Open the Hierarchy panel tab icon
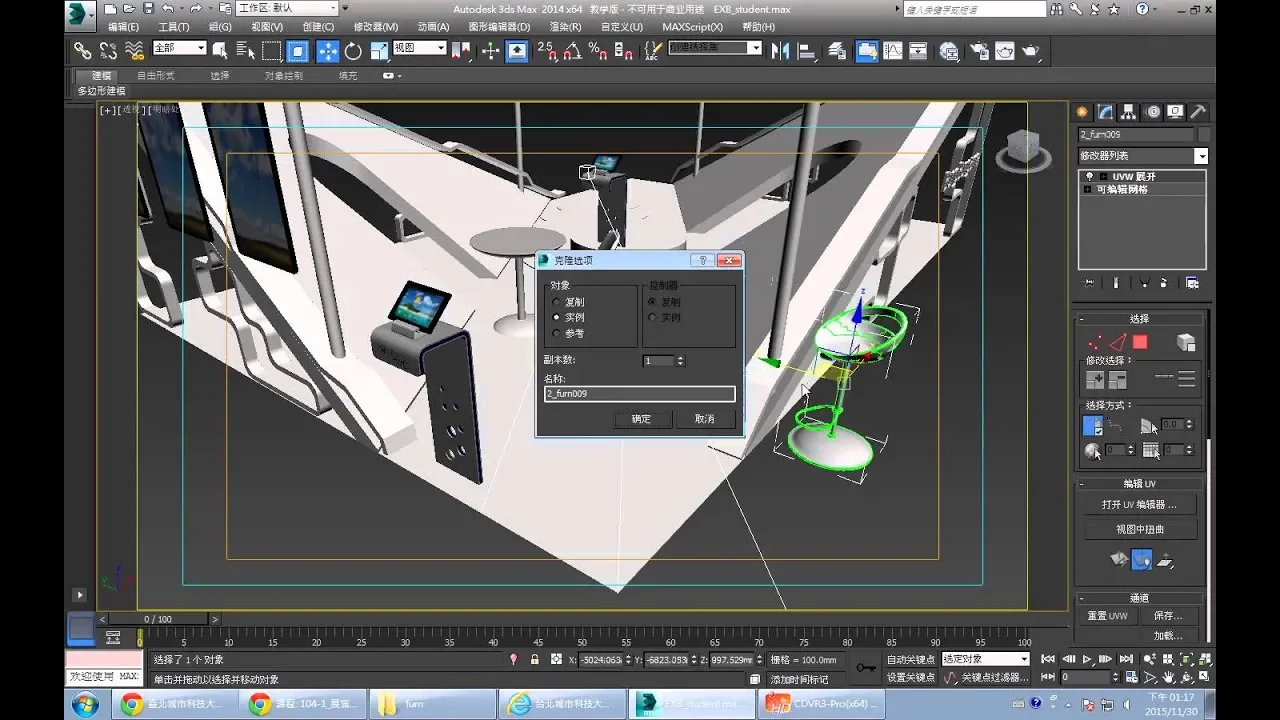Screen dimensions: 1280x720 [1129, 112]
